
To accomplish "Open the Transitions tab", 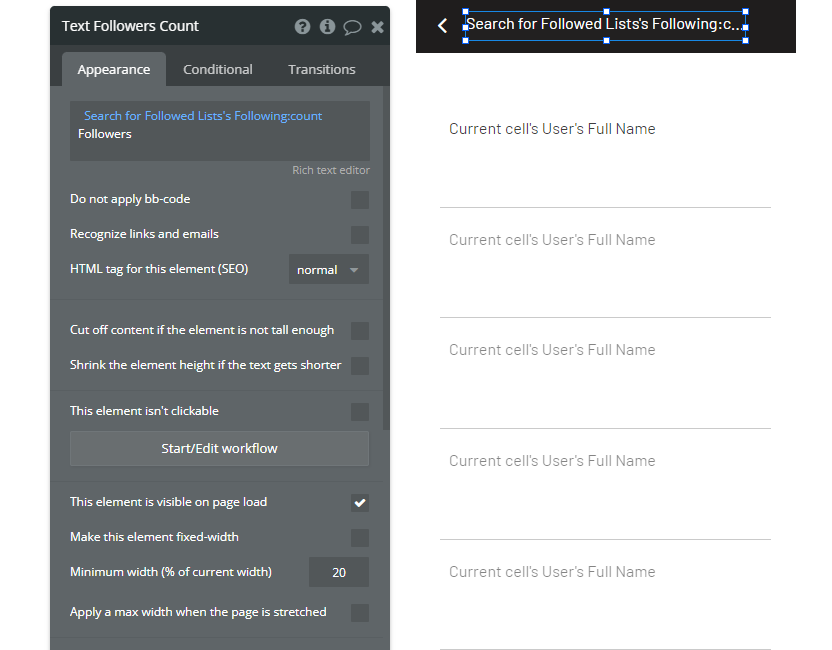I will [321, 70].
